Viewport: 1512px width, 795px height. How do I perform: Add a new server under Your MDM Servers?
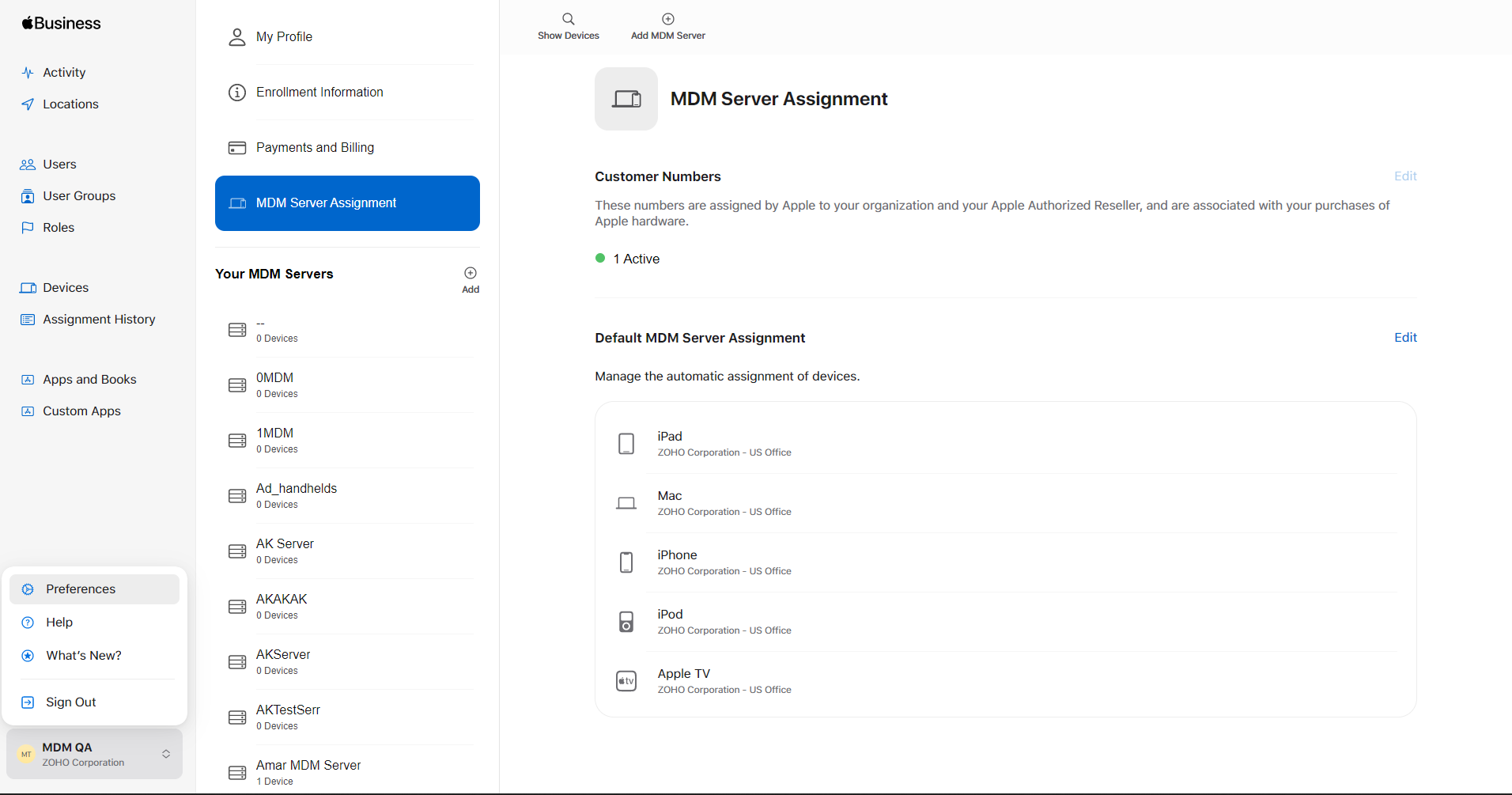471,274
